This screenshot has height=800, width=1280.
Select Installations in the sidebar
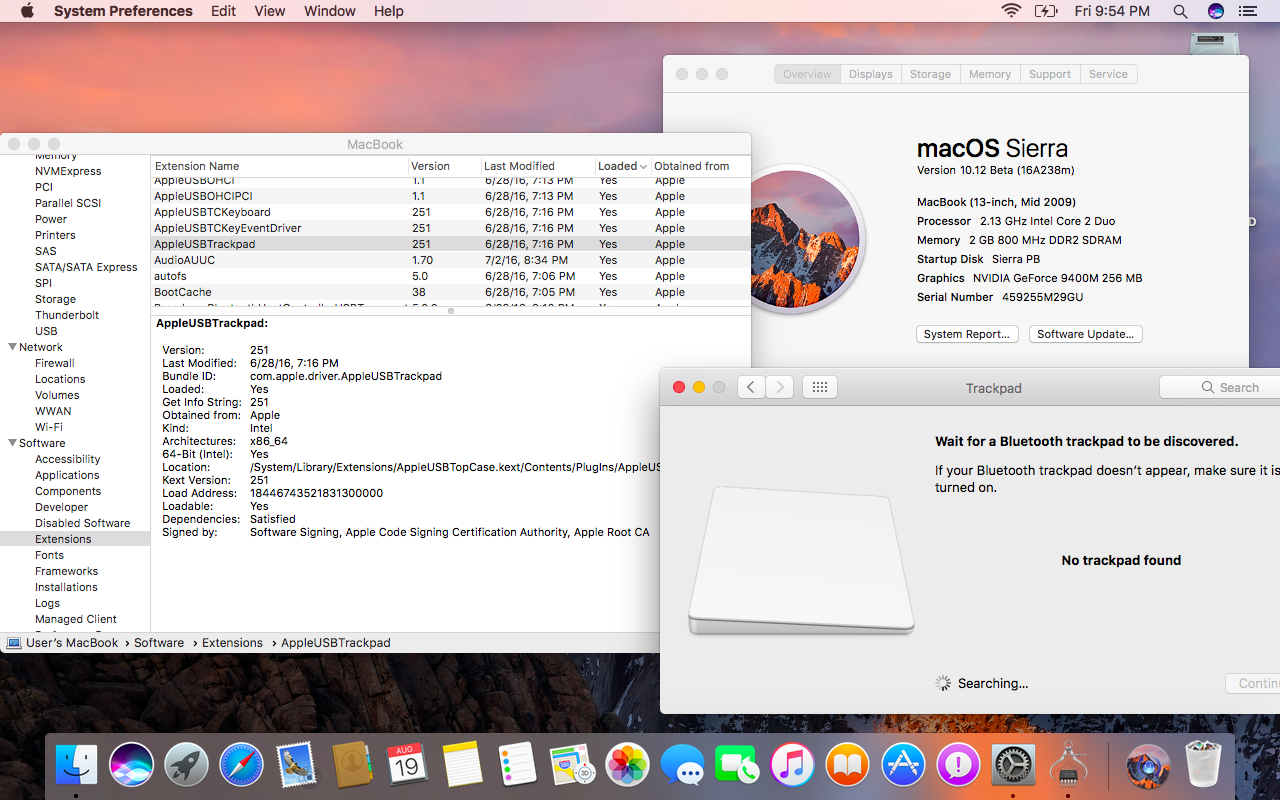coord(66,587)
